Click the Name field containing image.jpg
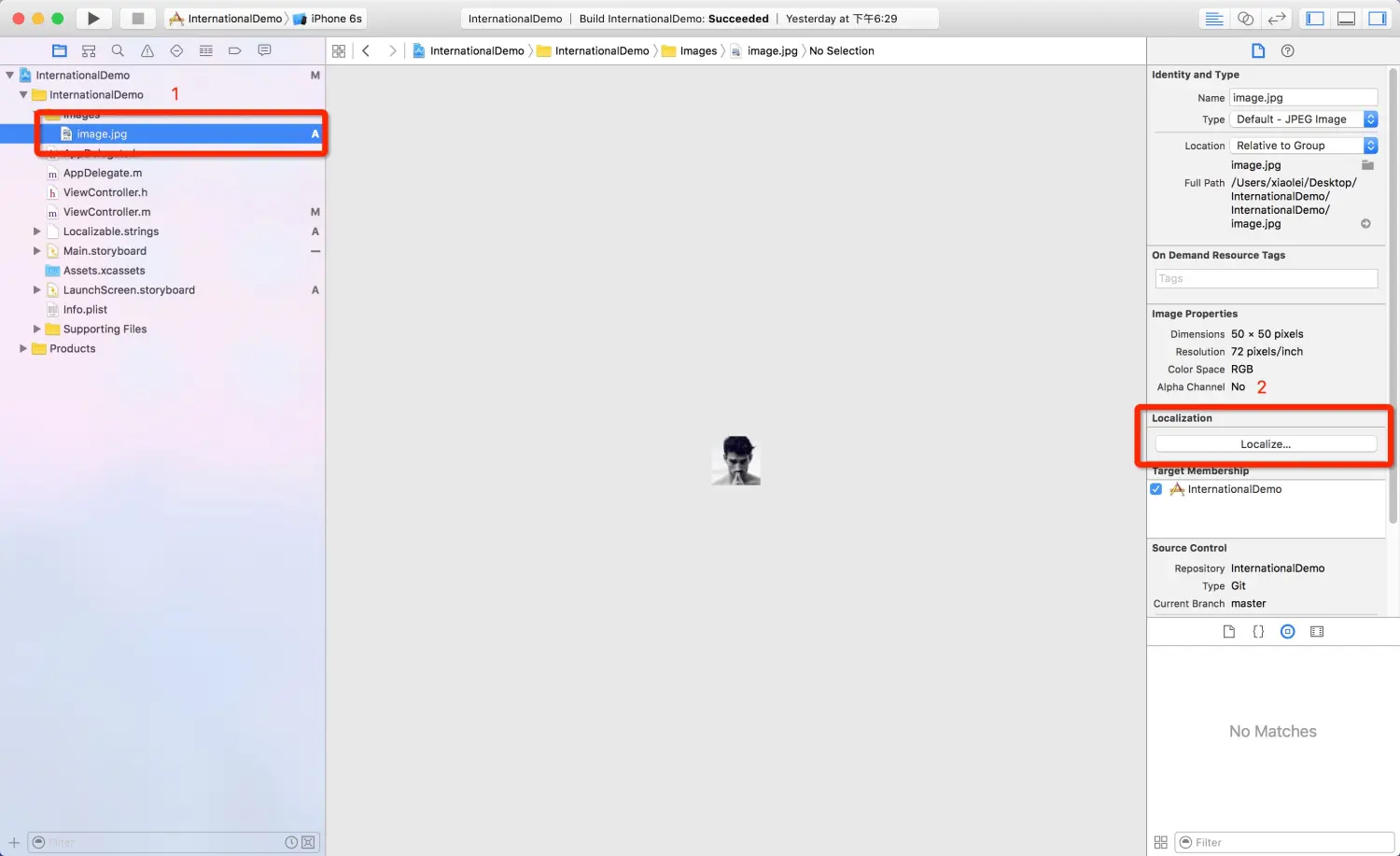 (1304, 98)
